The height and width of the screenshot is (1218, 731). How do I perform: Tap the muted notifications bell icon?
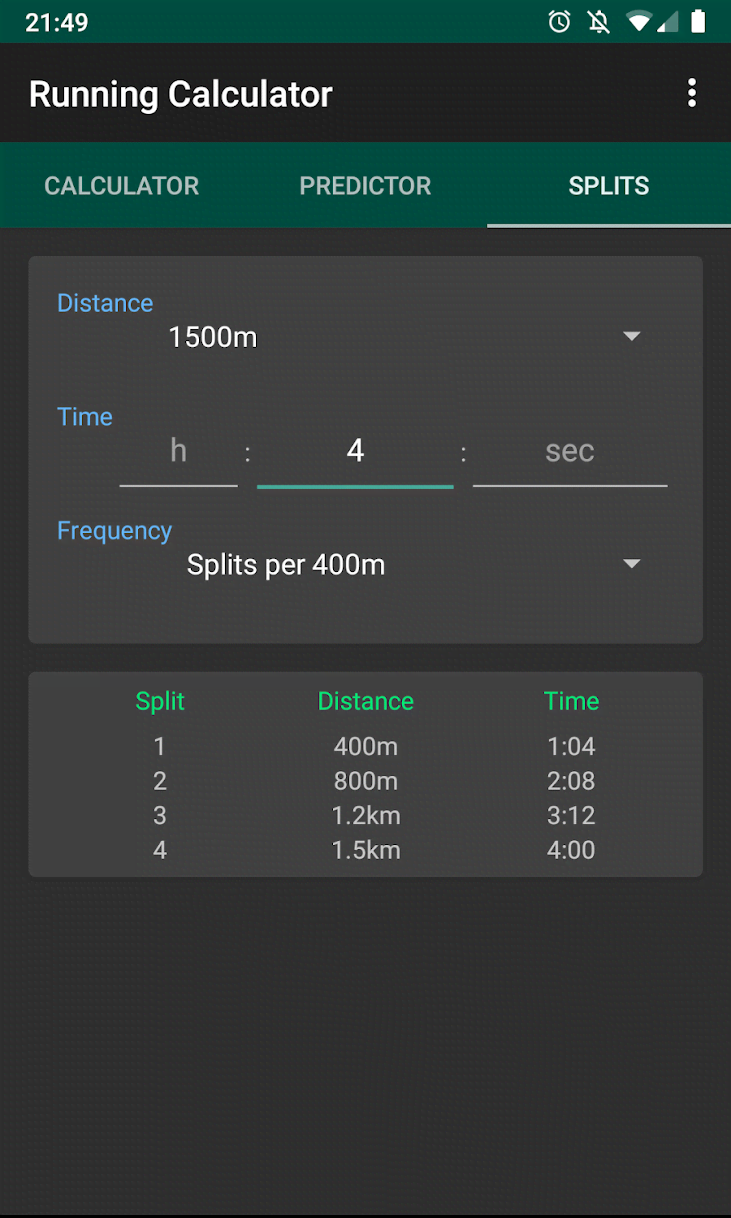(x=599, y=21)
